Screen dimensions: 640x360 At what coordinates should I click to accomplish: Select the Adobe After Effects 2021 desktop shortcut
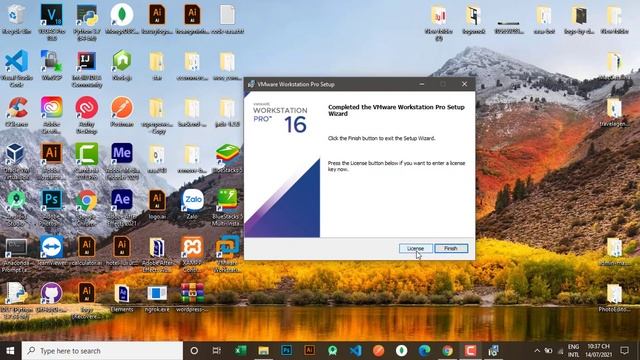pos(122,208)
